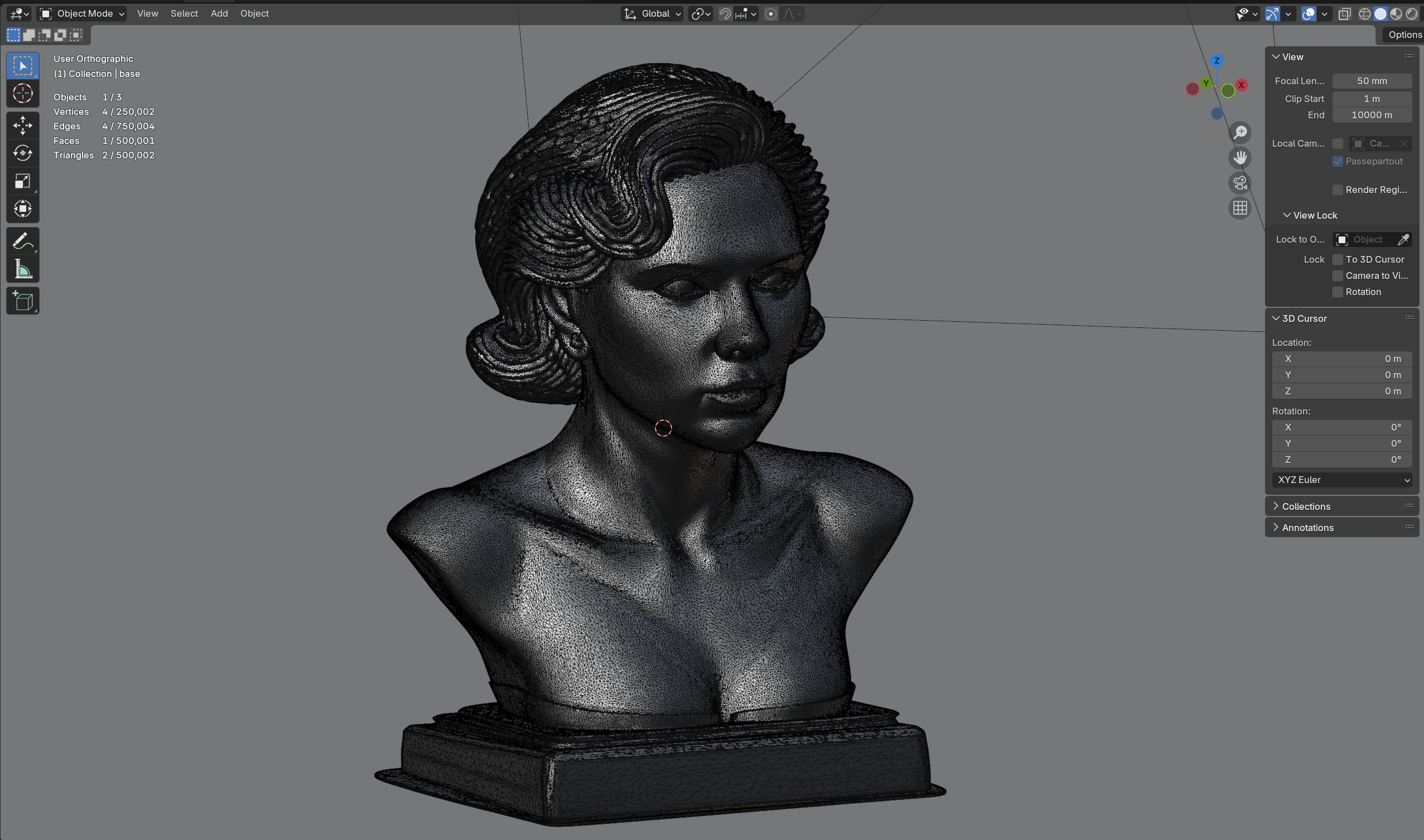Toggle camera view navigation icon
Viewport: 1424px width, 840px height.
click(x=1239, y=184)
